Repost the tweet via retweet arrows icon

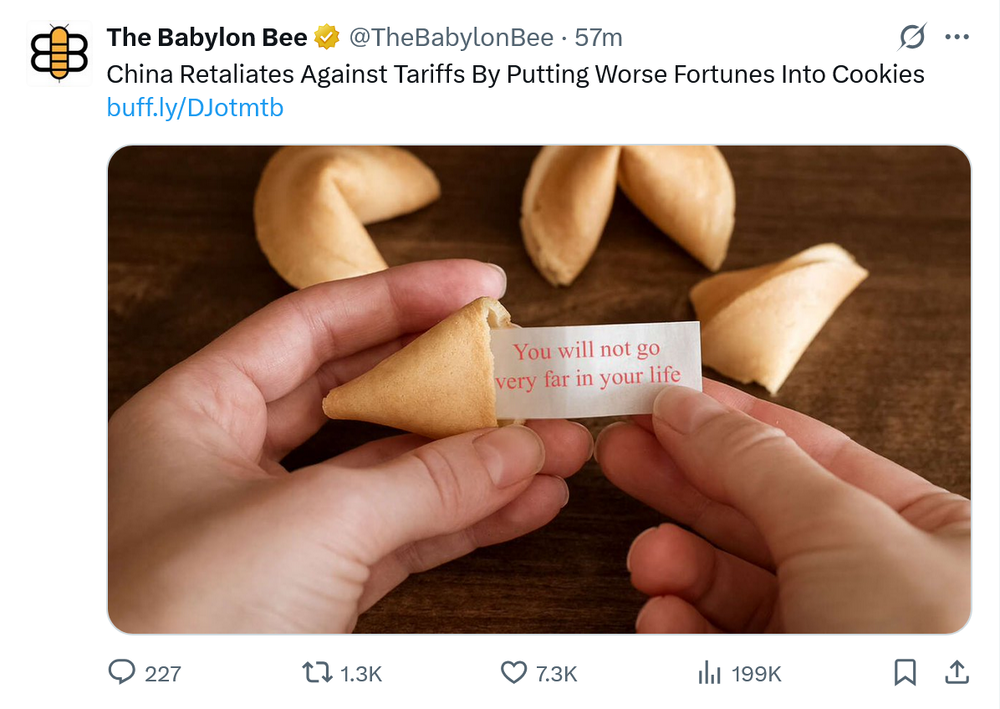pos(317,673)
